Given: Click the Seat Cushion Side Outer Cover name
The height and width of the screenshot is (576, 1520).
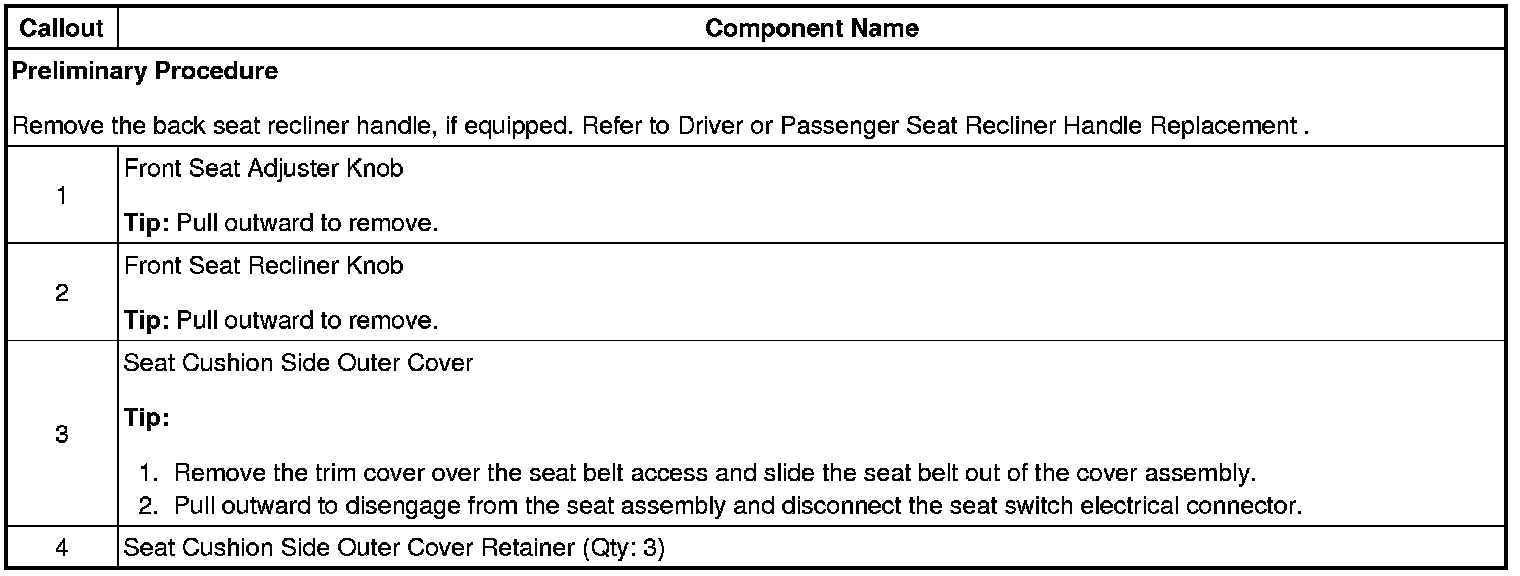Looking at the screenshot, I should [x=298, y=363].
